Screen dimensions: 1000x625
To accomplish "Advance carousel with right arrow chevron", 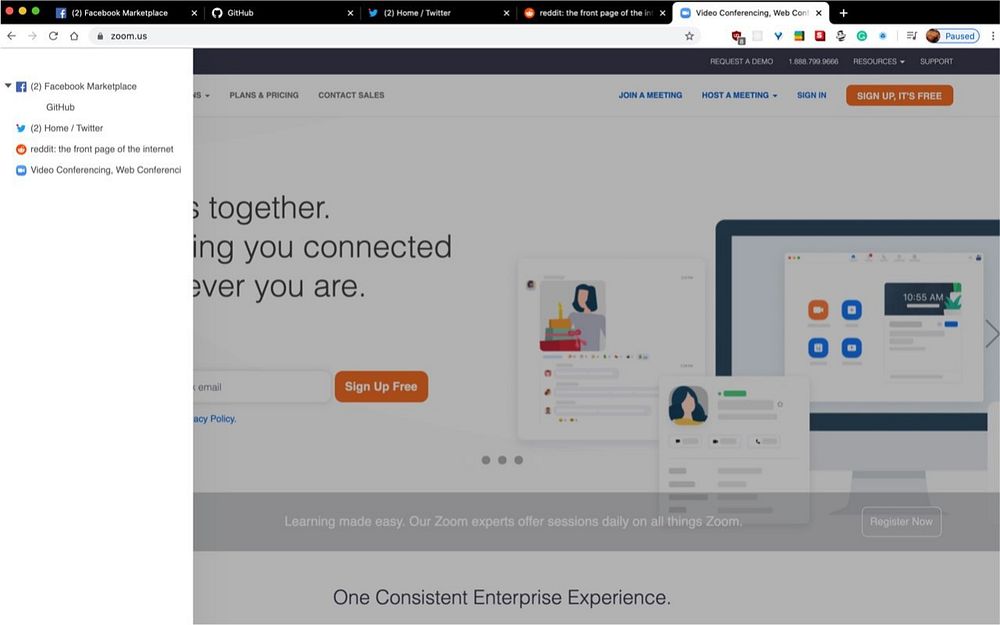I will coord(991,334).
